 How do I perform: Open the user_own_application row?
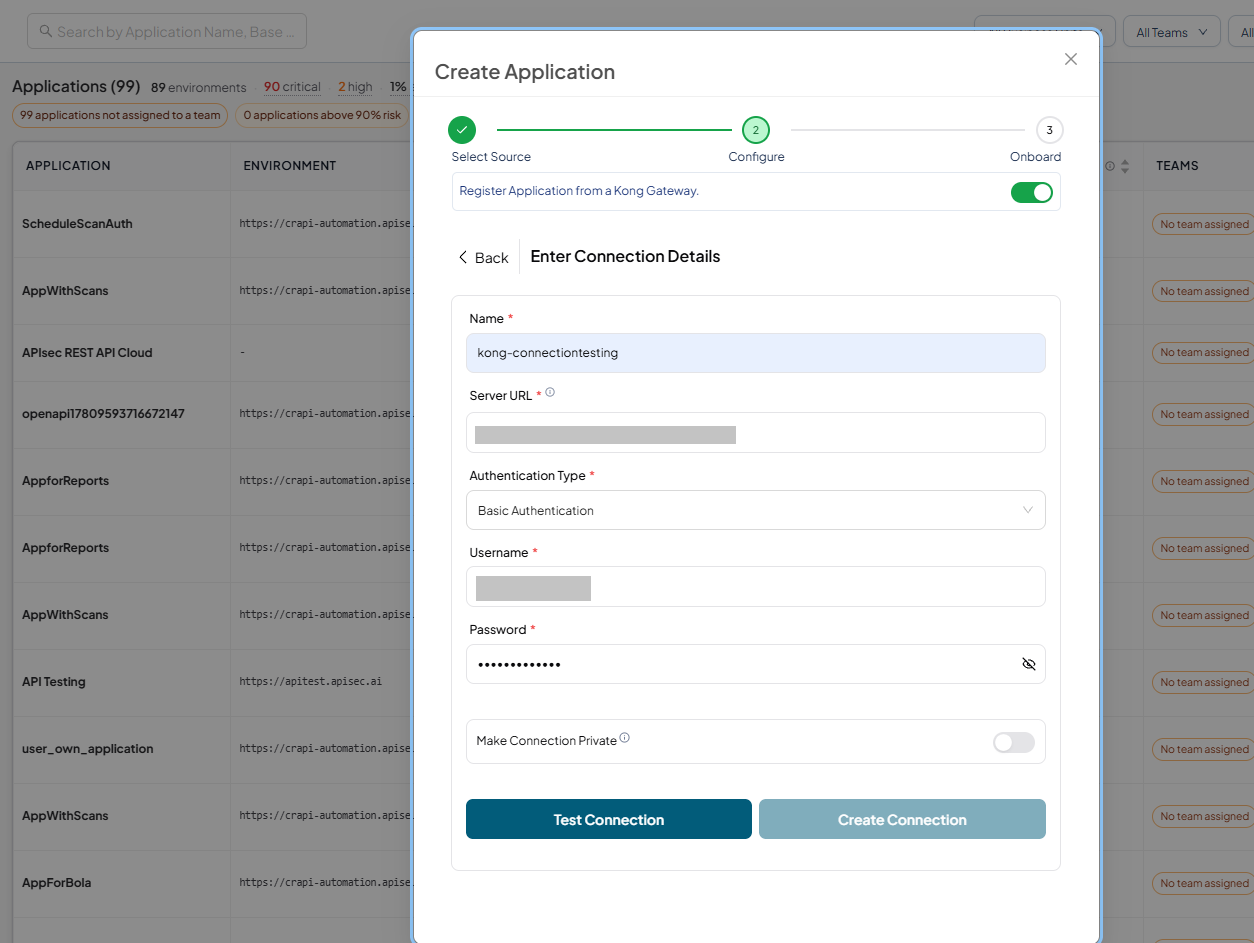click(88, 749)
